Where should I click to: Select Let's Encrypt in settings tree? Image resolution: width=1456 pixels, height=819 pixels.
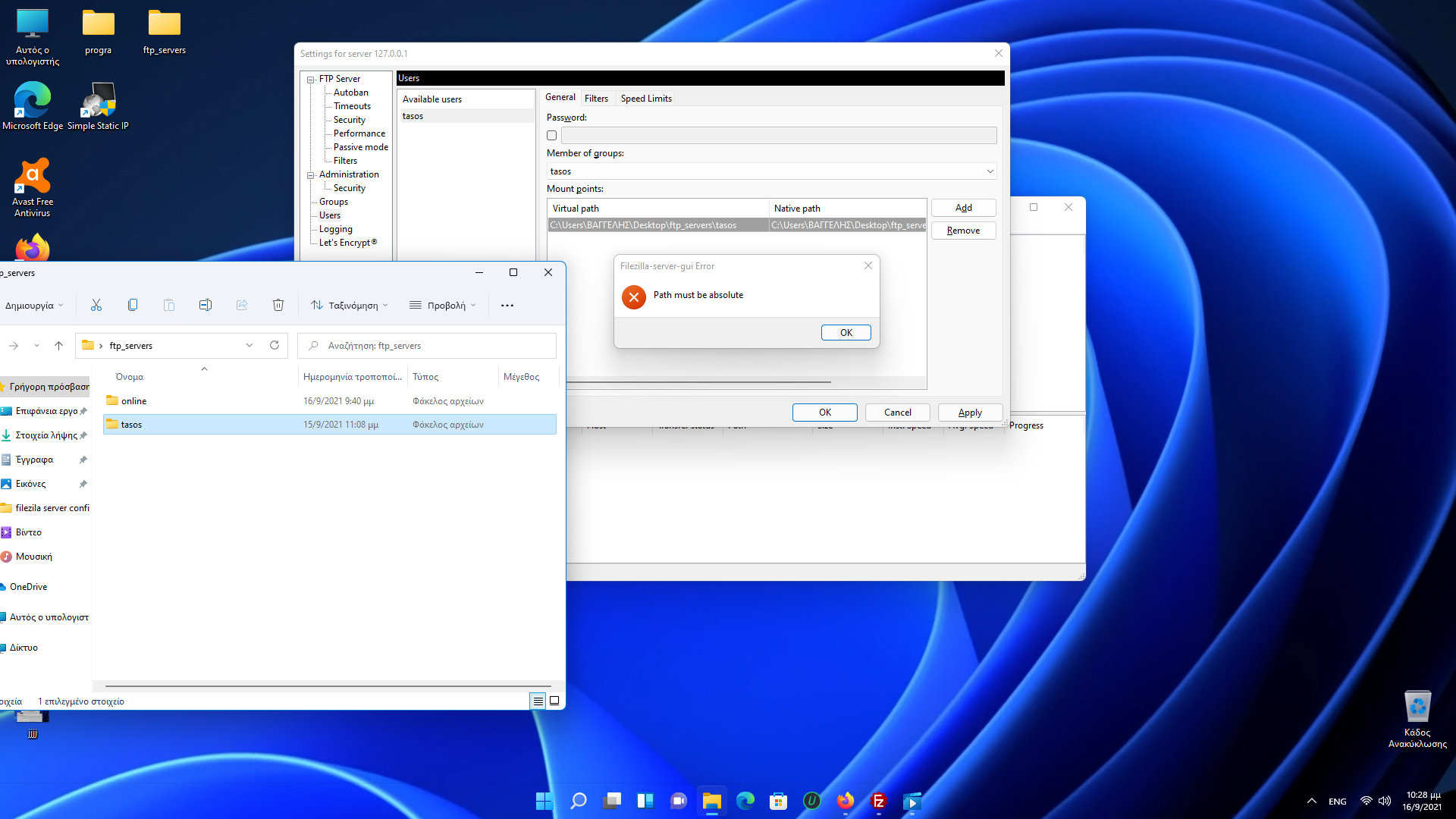(x=348, y=243)
